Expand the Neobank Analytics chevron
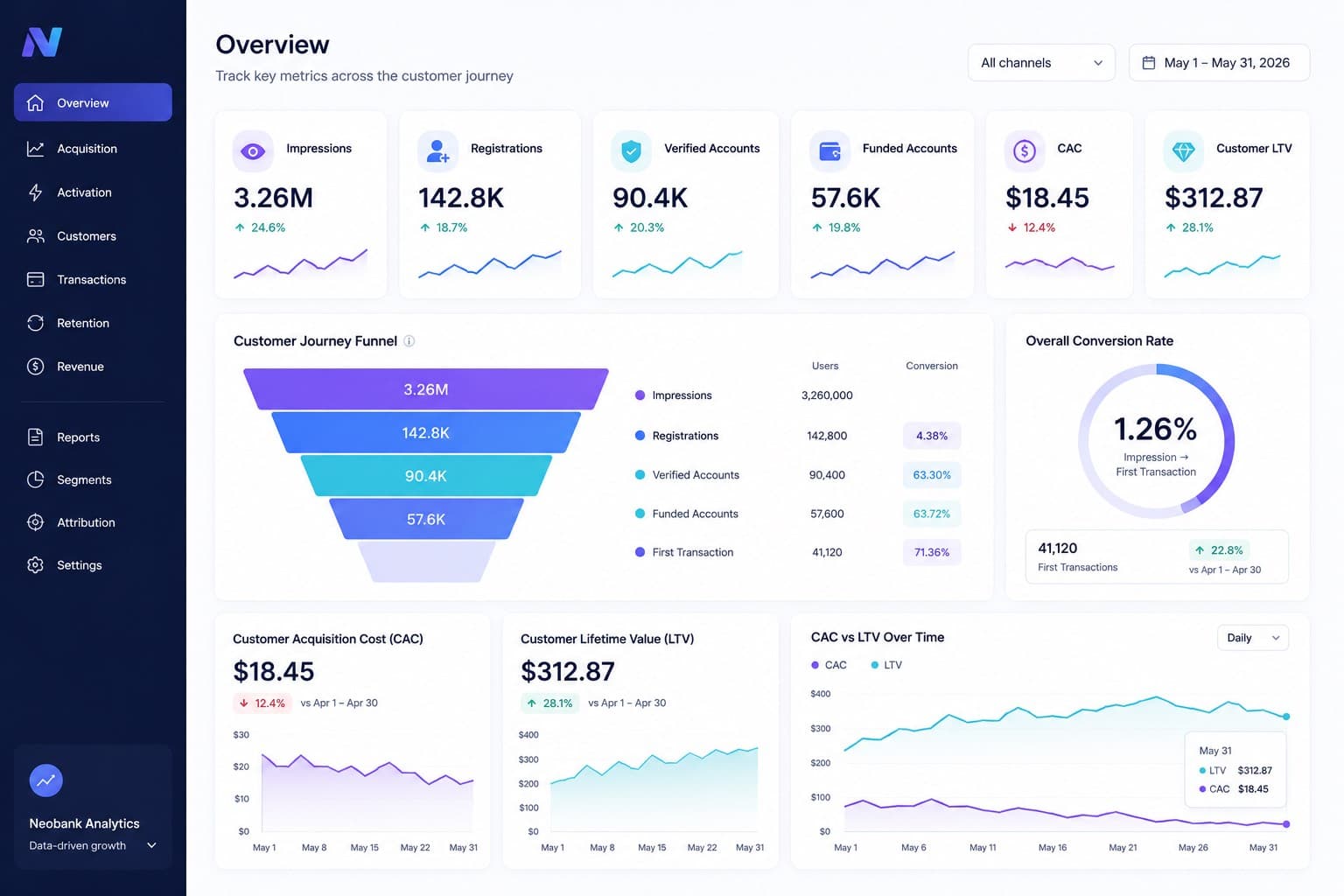 [x=151, y=845]
